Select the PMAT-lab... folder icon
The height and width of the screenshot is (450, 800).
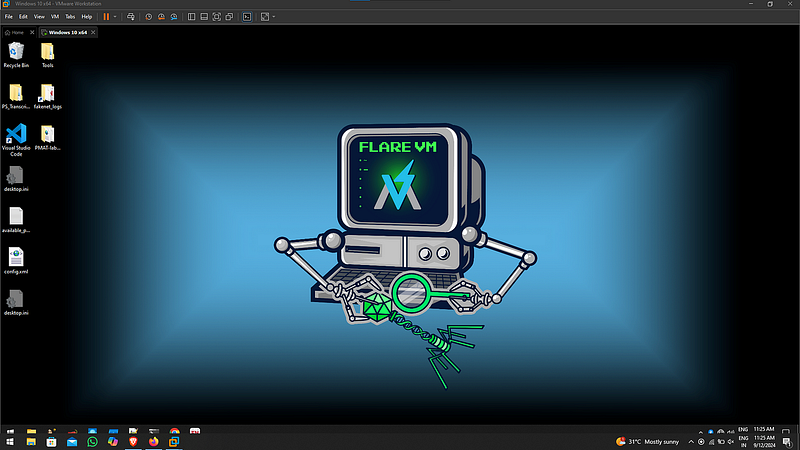click(x=47, y=138)
